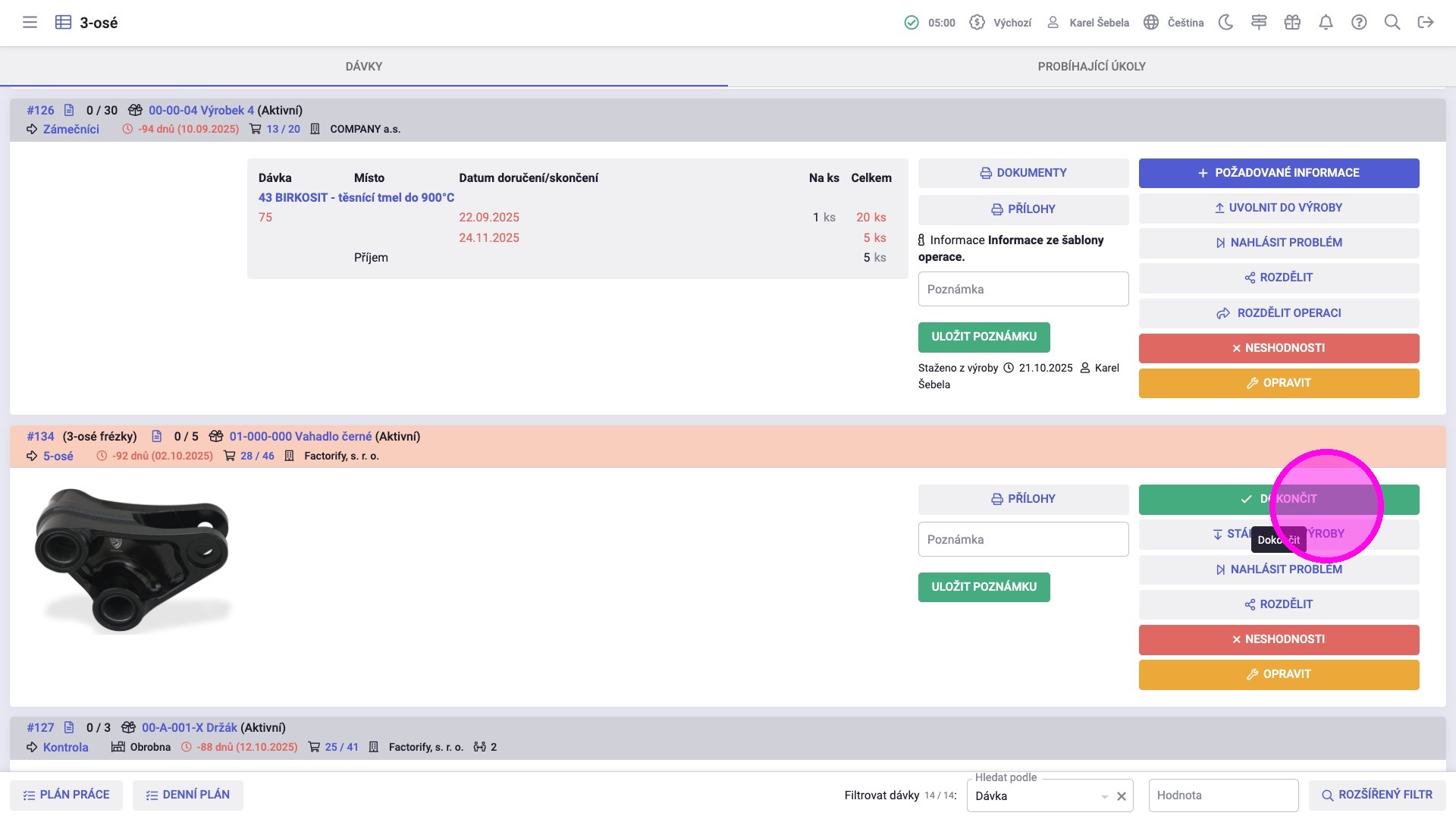Open the Čeština language selector

[x=1174, y=23]
